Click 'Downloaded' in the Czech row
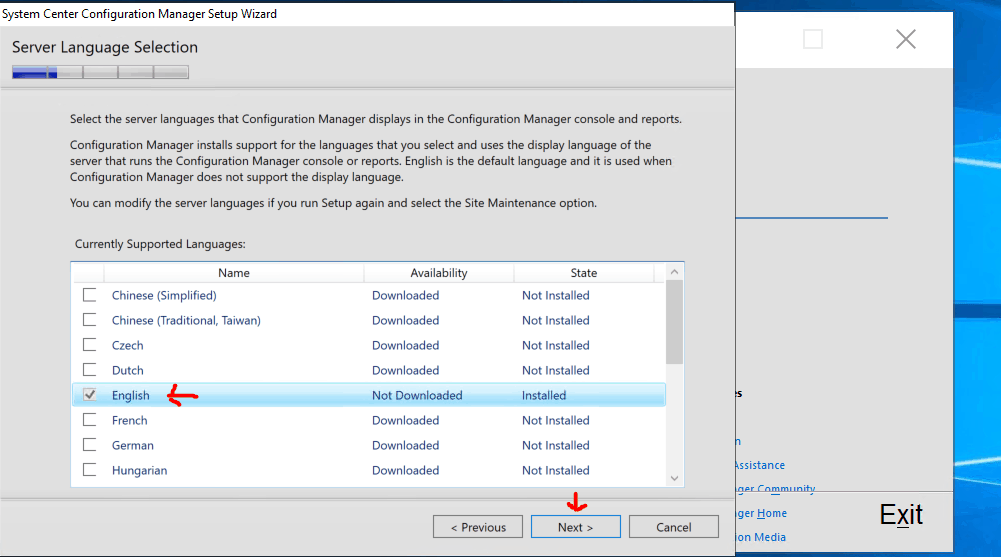 (405, 345)
